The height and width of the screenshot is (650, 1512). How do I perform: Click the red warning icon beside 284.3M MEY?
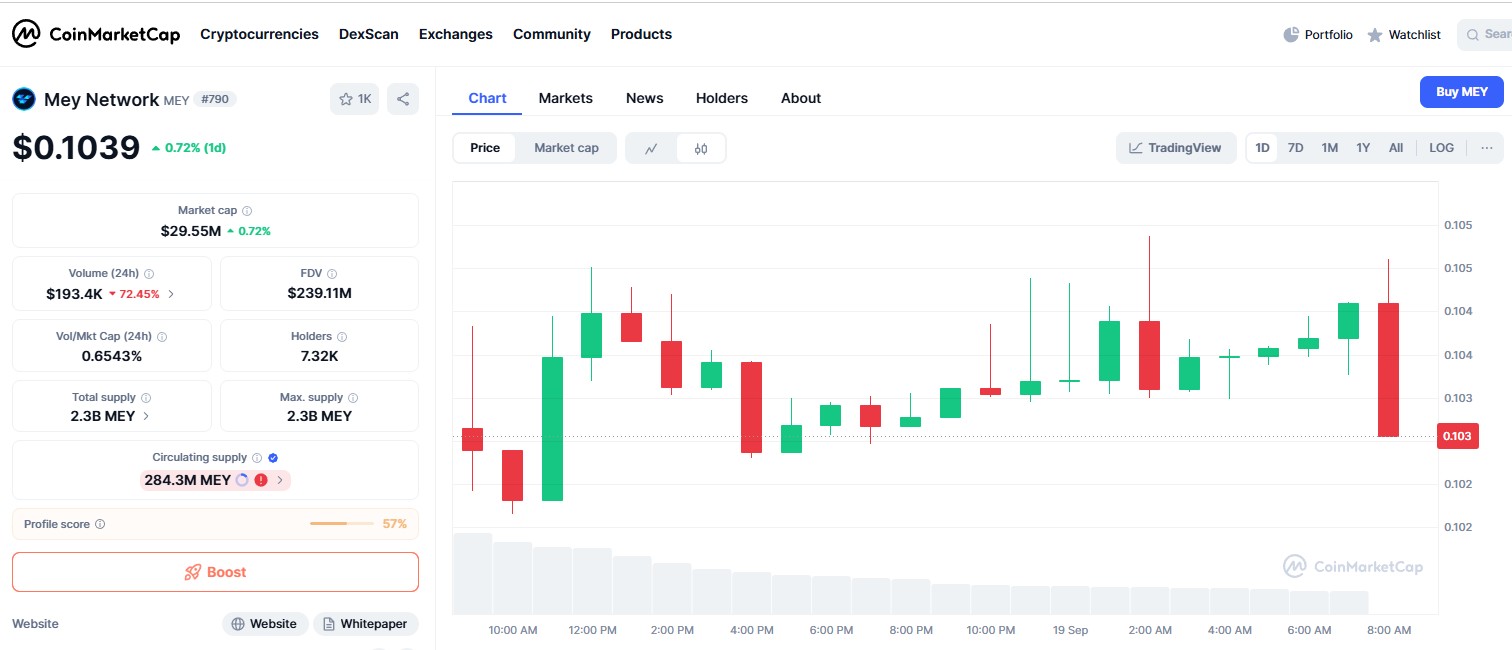261,480
